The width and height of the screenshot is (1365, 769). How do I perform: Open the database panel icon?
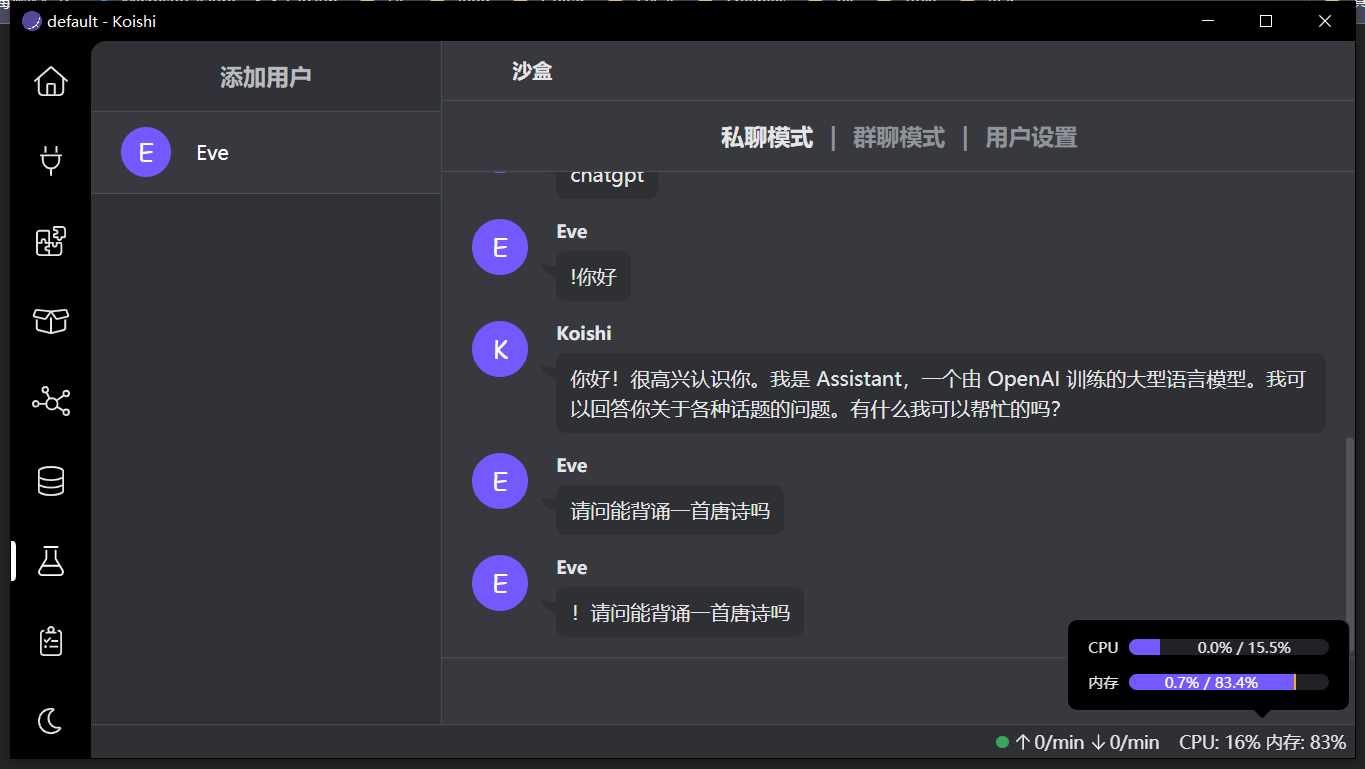click(50, 481)
